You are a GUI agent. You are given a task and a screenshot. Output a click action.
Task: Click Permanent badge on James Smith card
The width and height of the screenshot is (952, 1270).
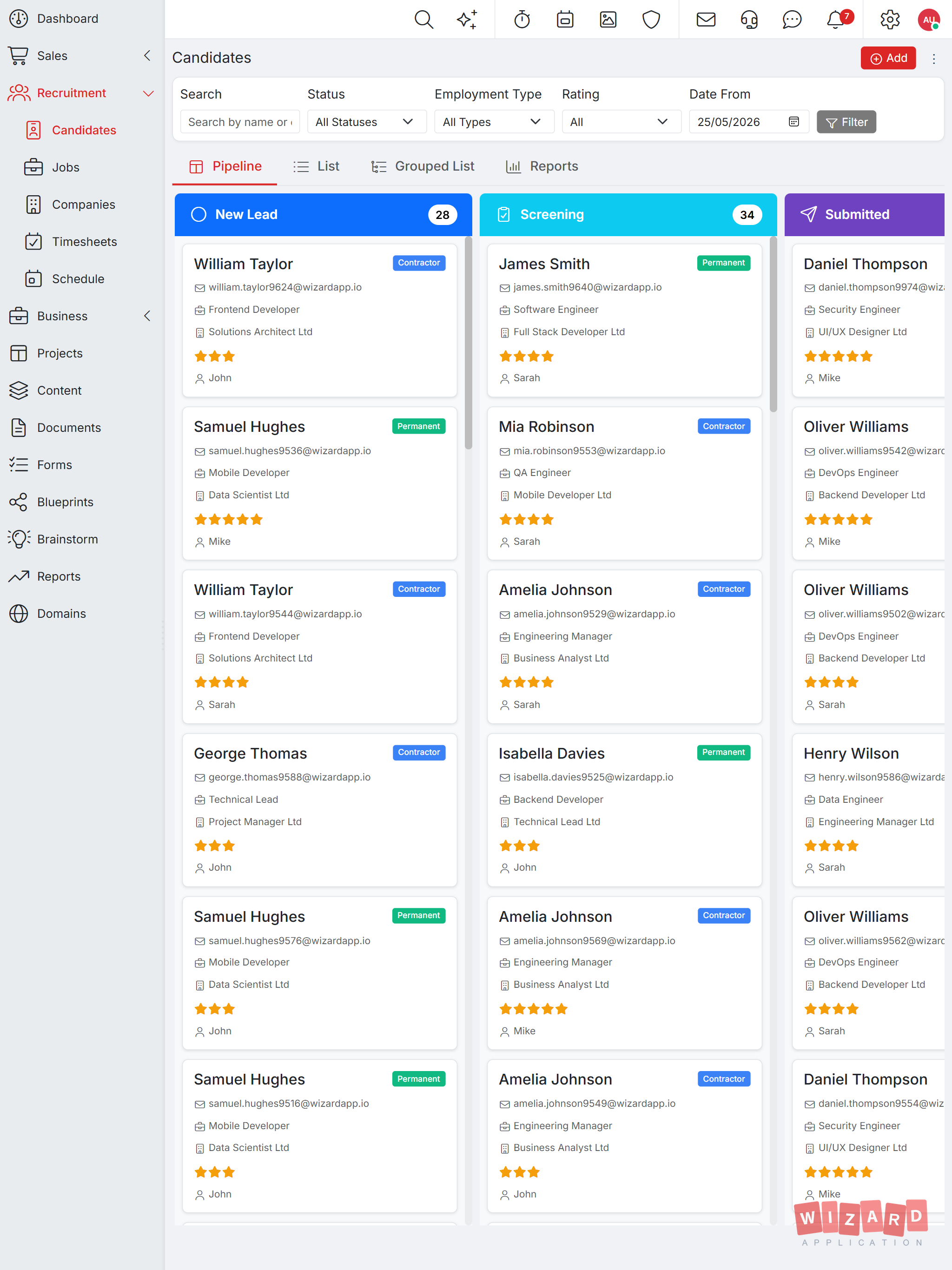[723, 263]
